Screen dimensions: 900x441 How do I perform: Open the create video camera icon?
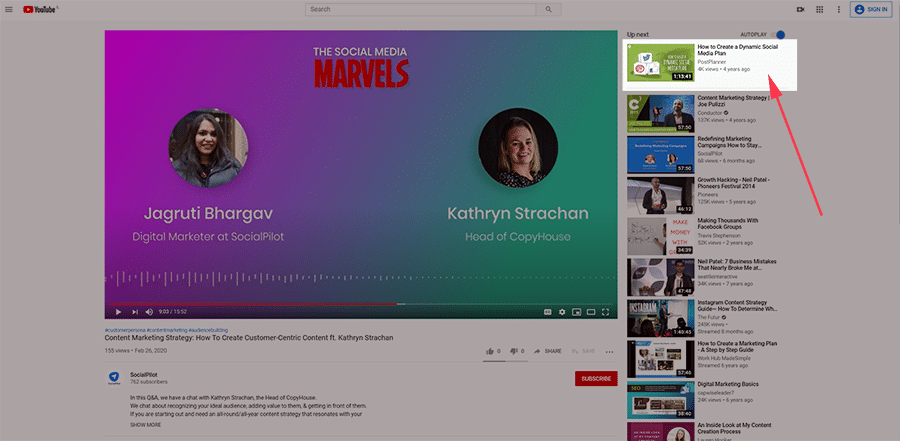coord(801,10)
